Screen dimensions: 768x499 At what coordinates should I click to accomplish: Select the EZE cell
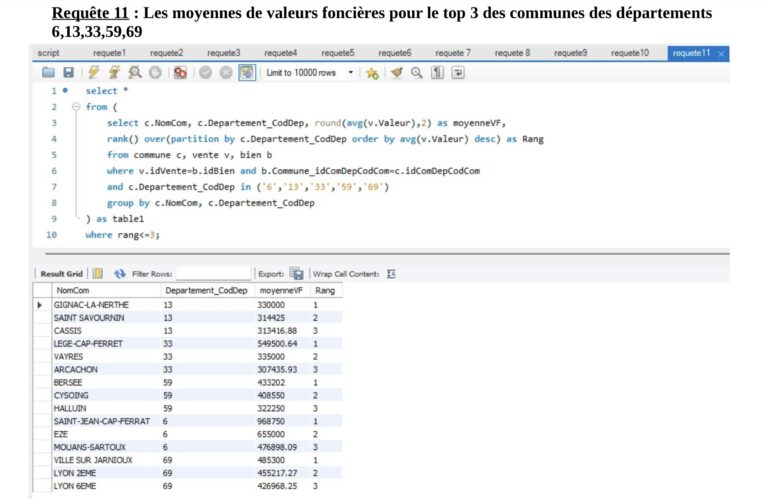[x=106, y=434]
